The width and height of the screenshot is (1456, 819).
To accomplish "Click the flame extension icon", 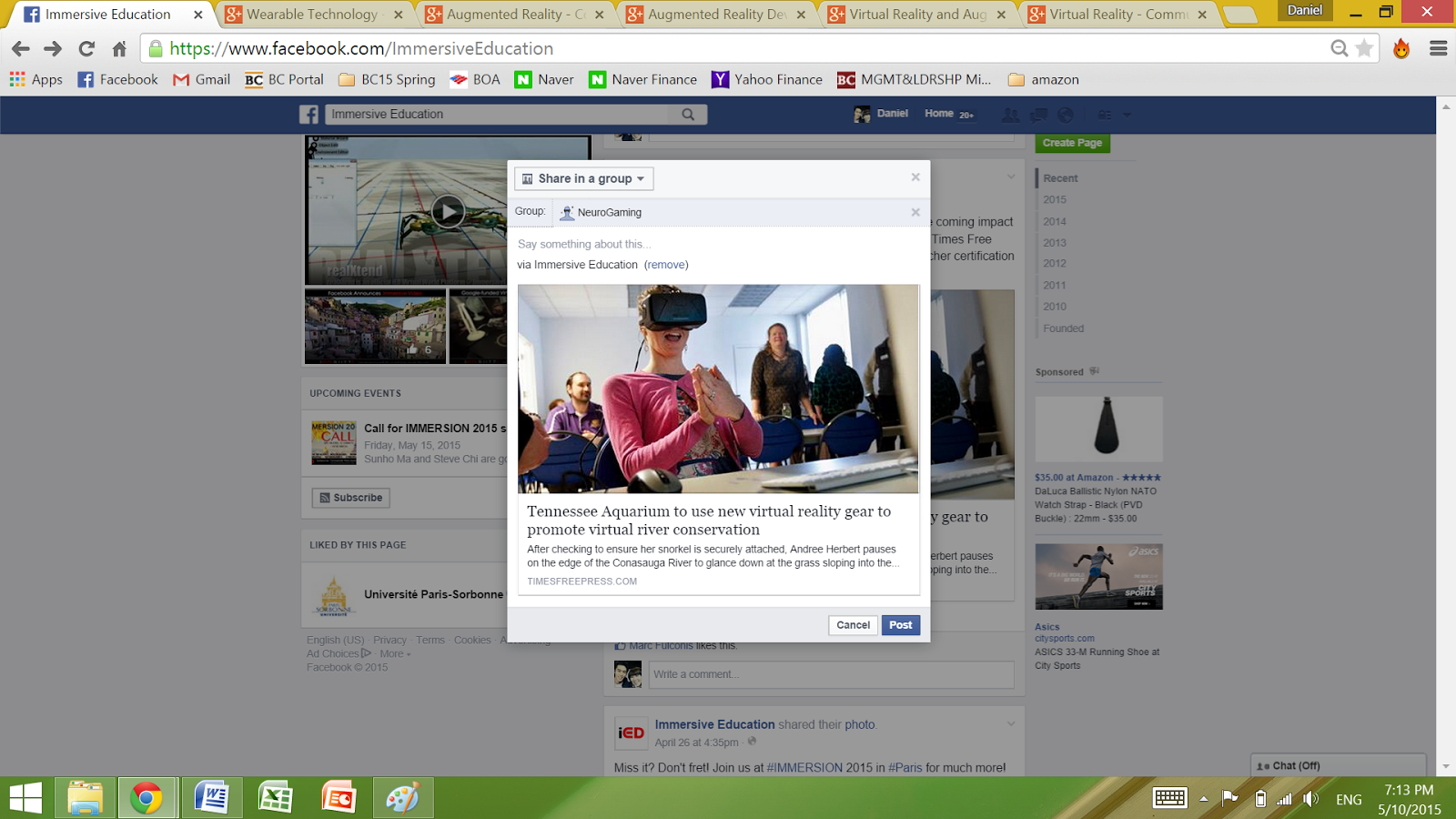I will (1401, 49).
